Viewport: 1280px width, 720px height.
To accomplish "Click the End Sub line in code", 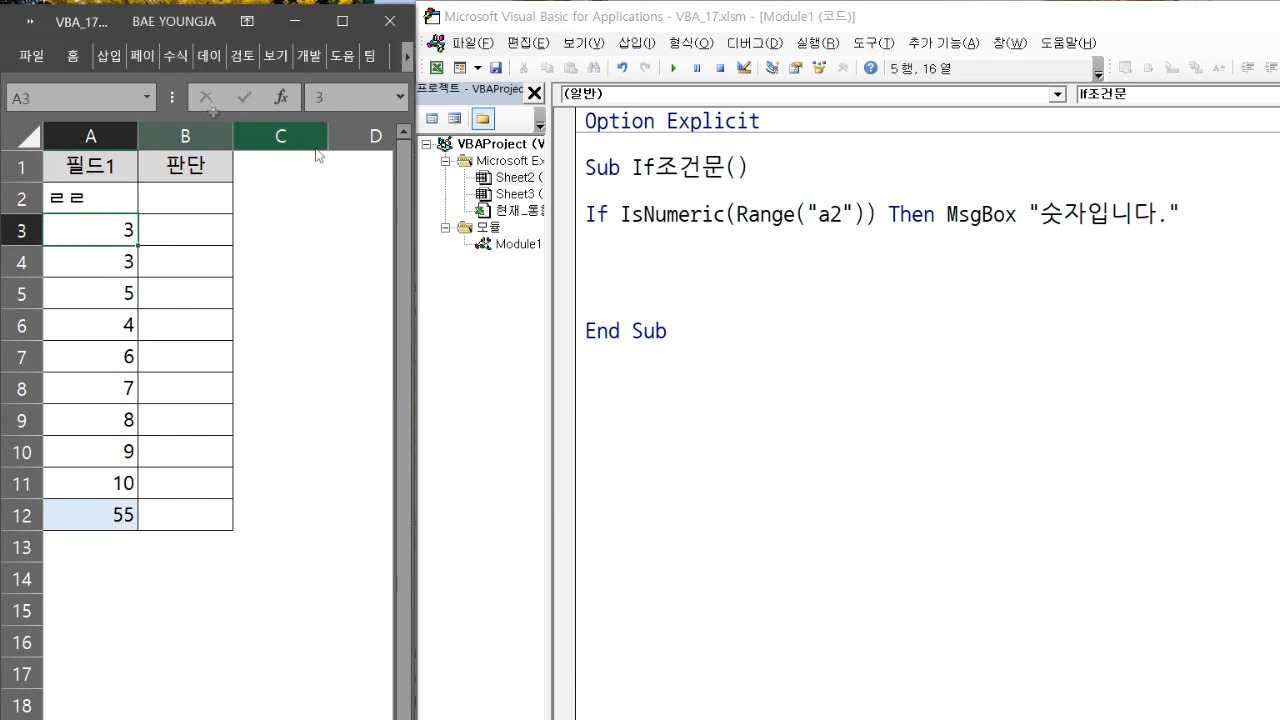I will [626, 331].
